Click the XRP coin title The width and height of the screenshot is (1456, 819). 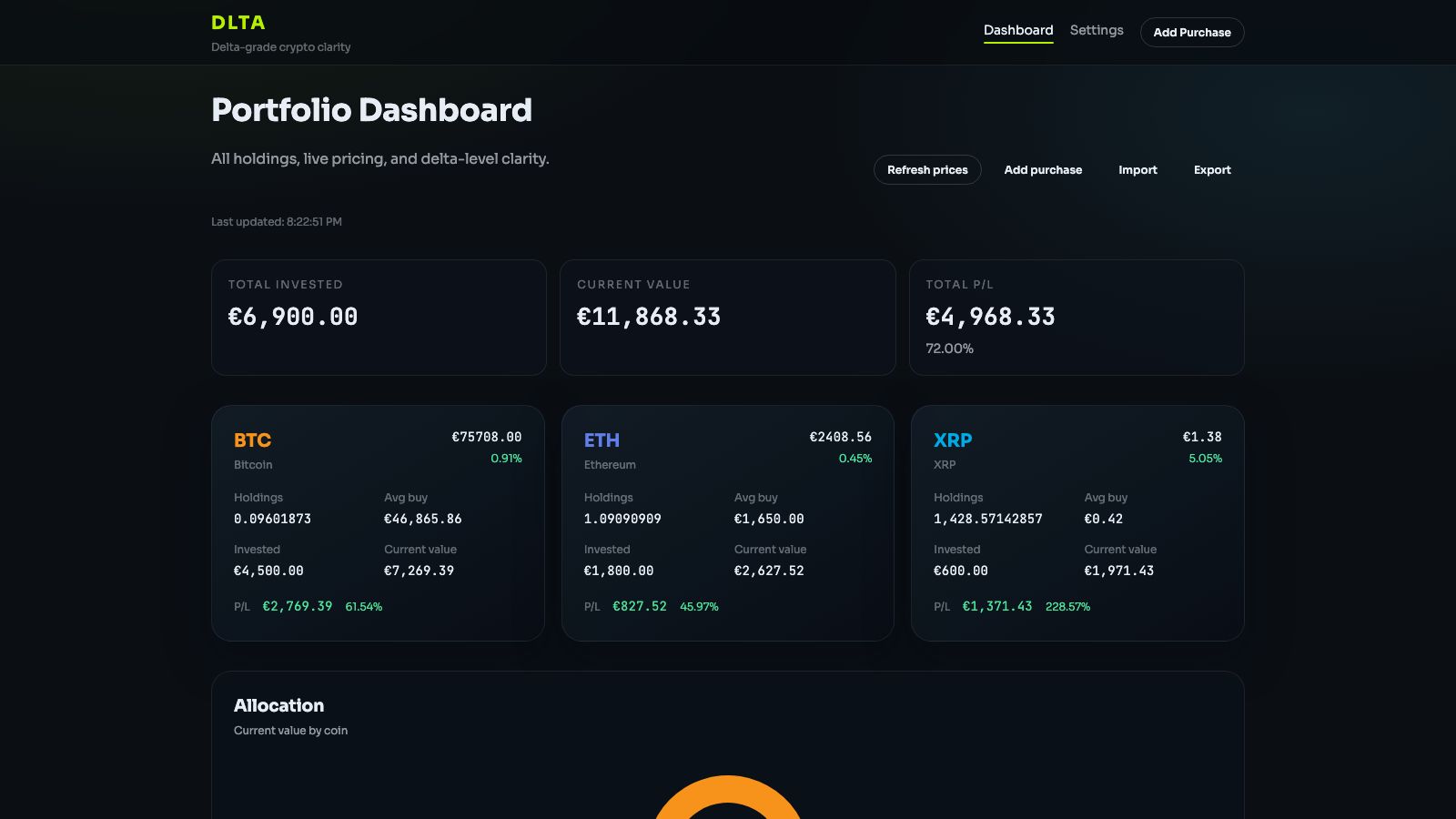point(953,440)
